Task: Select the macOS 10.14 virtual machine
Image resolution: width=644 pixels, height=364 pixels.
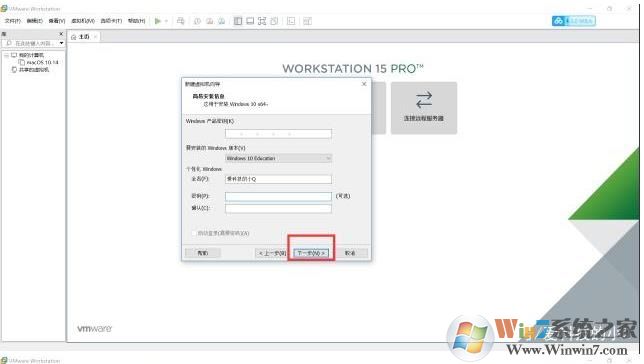Action: 42,62
